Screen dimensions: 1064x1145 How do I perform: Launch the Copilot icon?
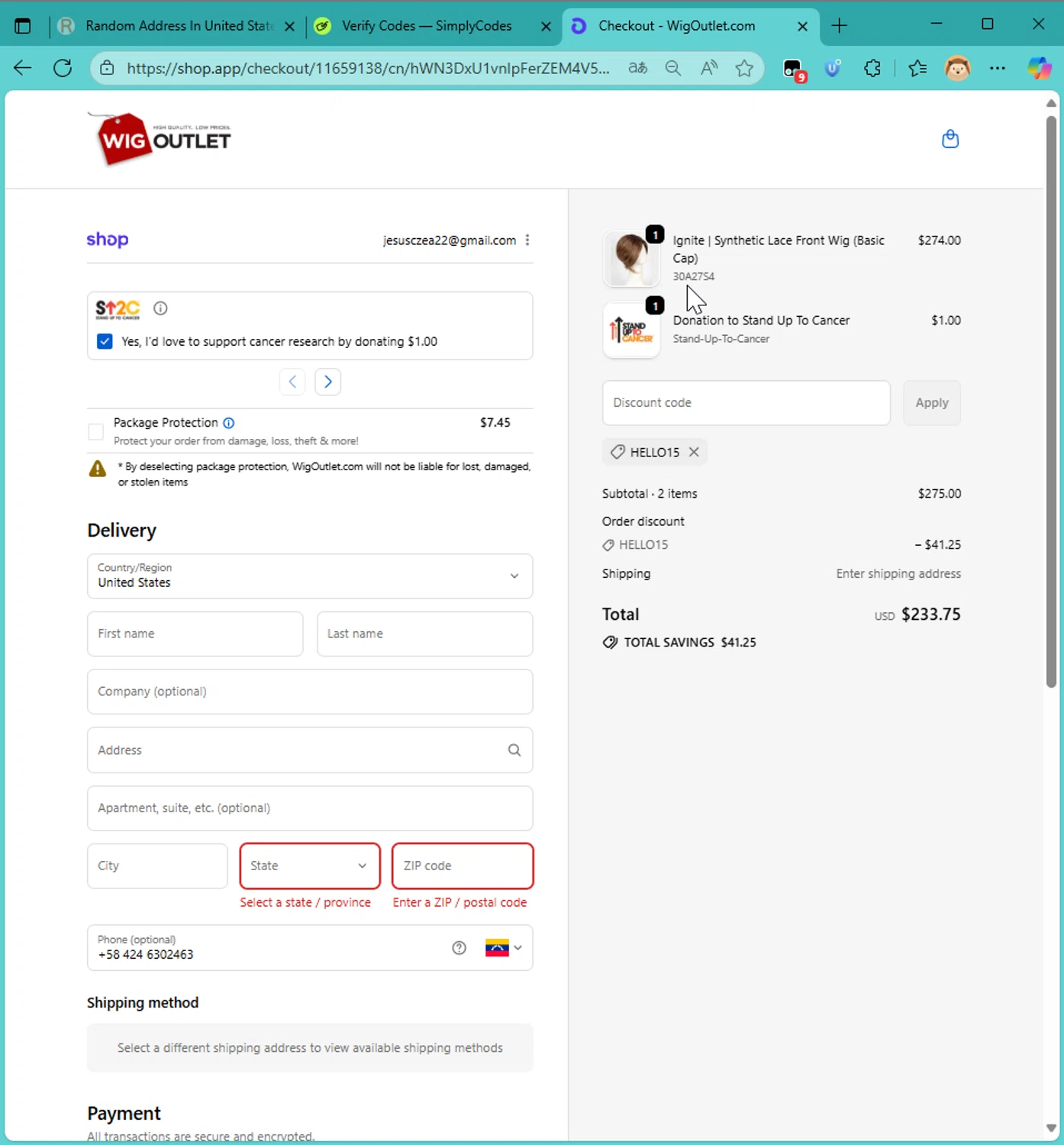1039,68
